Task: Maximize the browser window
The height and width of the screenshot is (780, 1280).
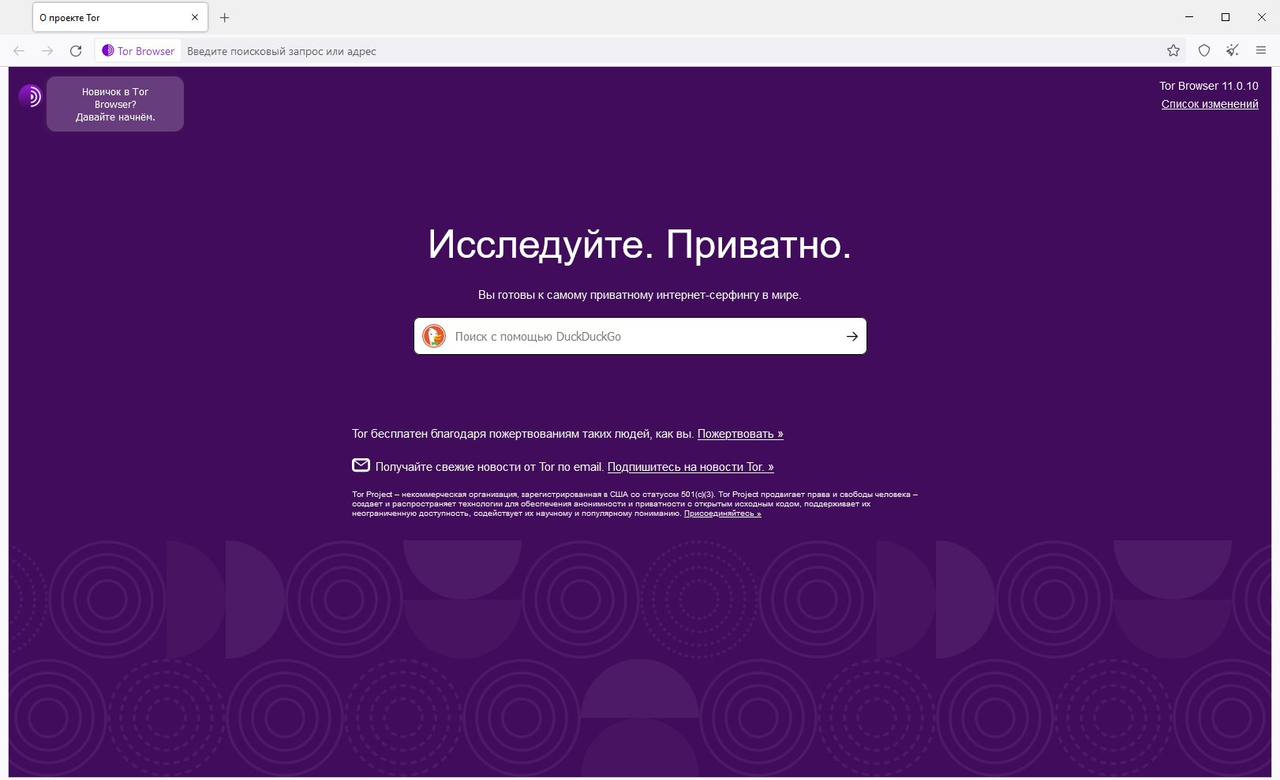Action: (x=1225, y=17)
